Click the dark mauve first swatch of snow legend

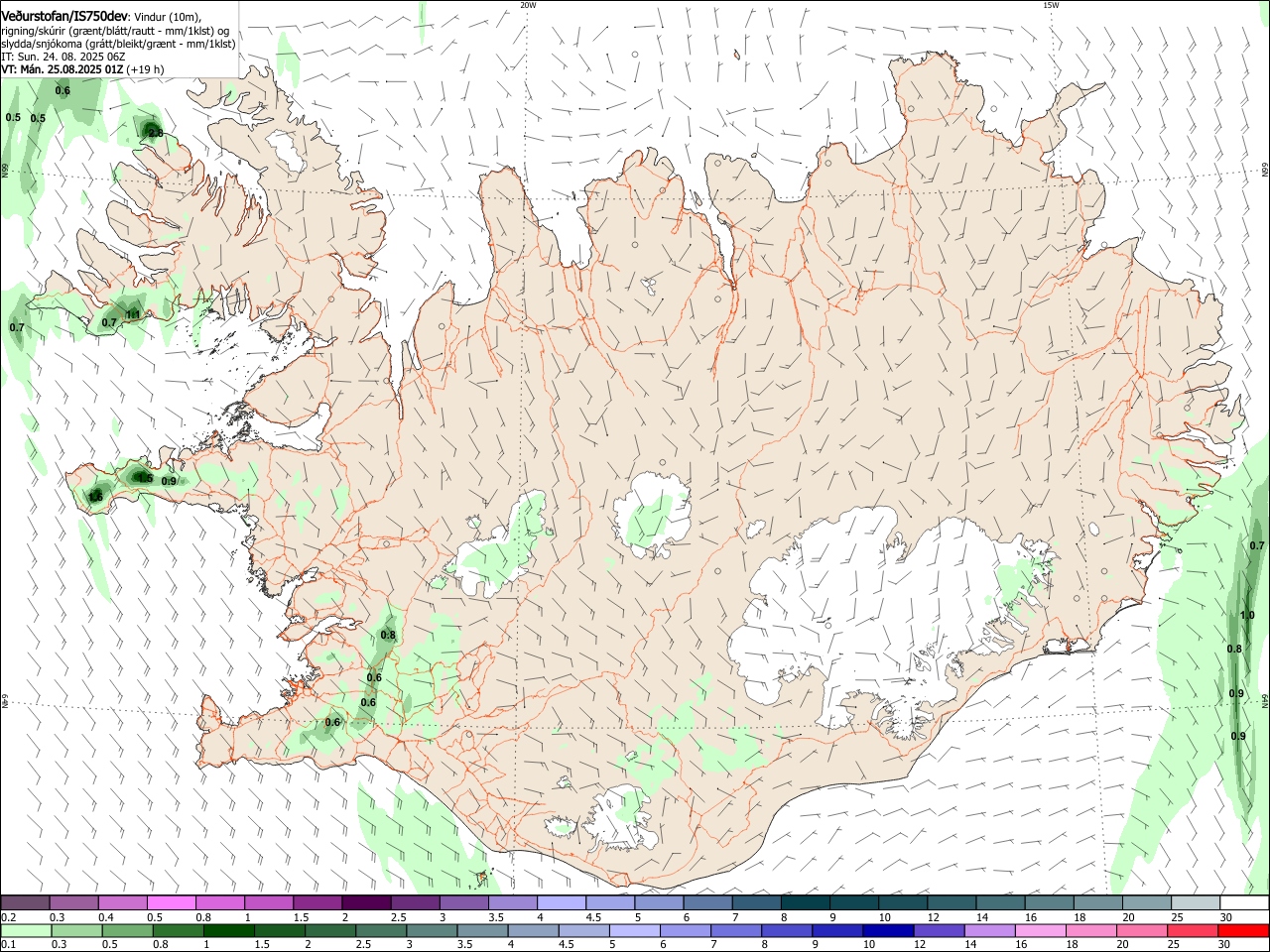[25, 902]
